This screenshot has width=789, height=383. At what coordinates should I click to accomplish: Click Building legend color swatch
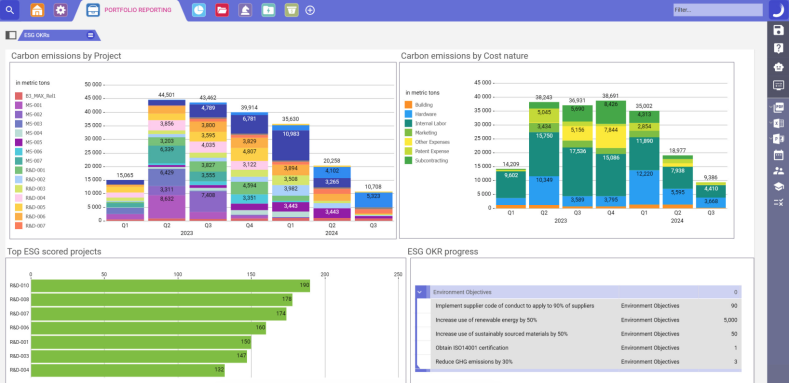pos(409,105)
